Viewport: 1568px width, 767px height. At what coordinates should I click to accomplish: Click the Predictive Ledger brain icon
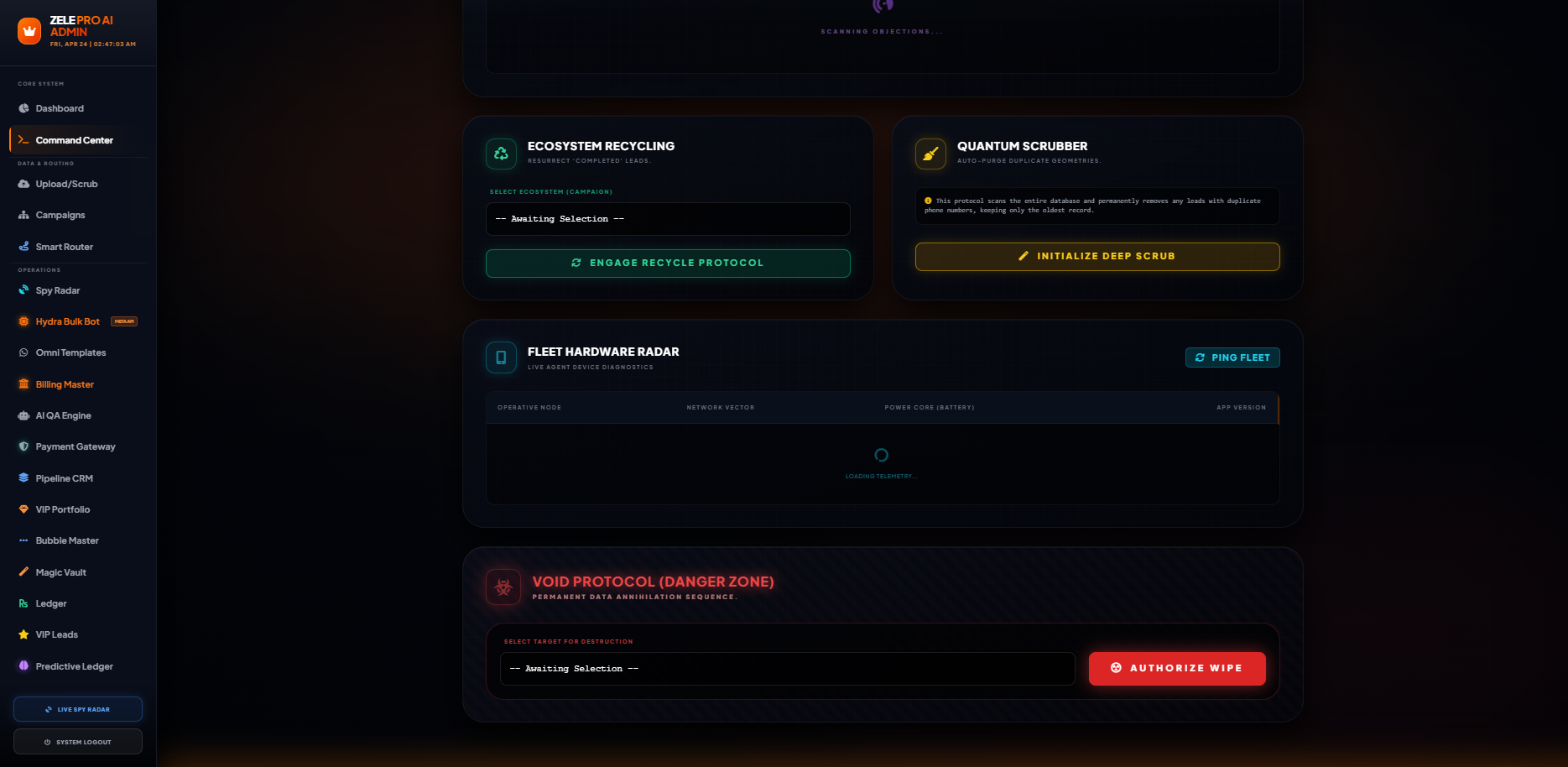(23, 666)
